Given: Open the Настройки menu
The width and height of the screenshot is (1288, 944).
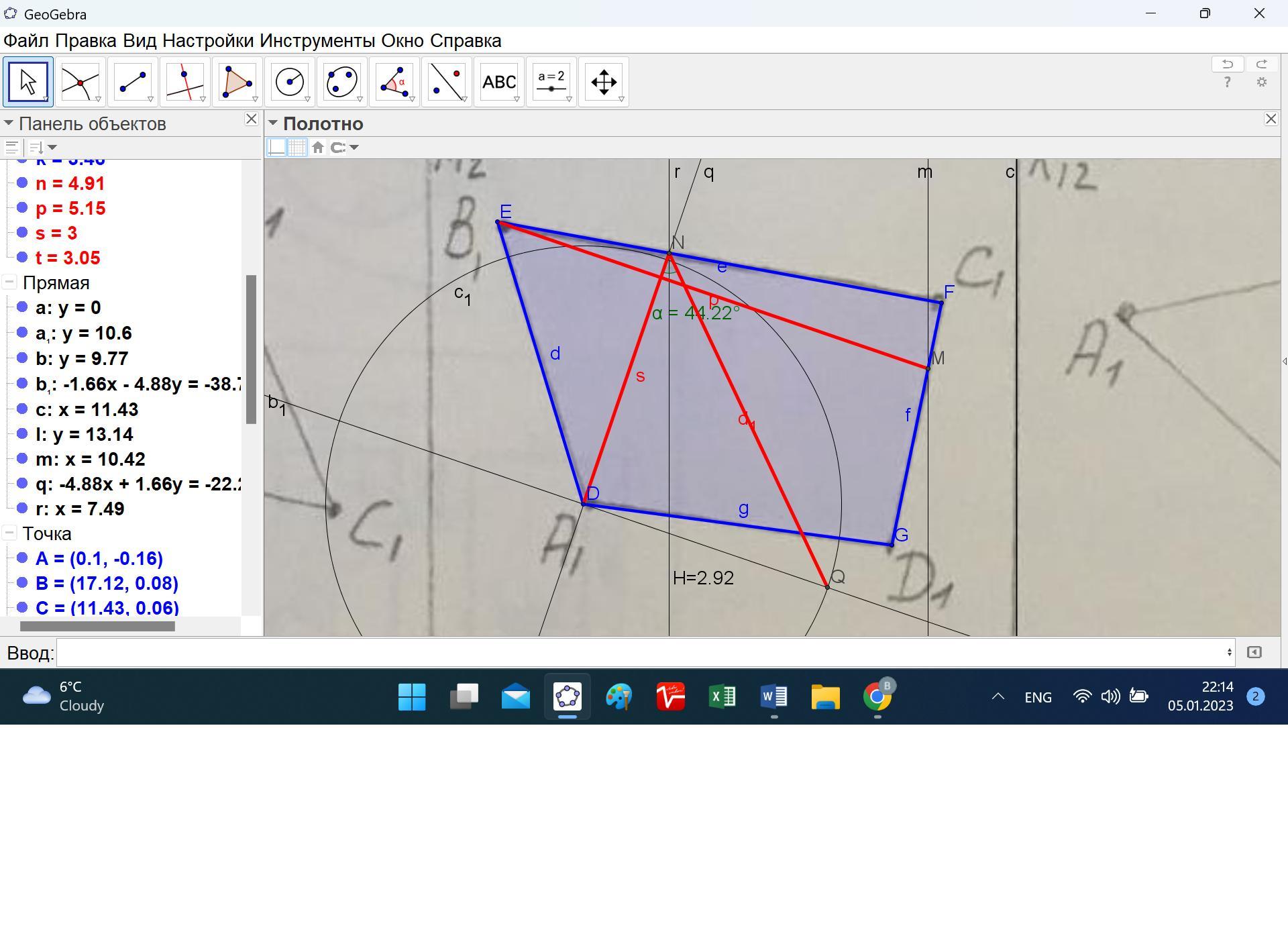Looking at the screenshot, I should pyautogui.click(x=208, y=41).
